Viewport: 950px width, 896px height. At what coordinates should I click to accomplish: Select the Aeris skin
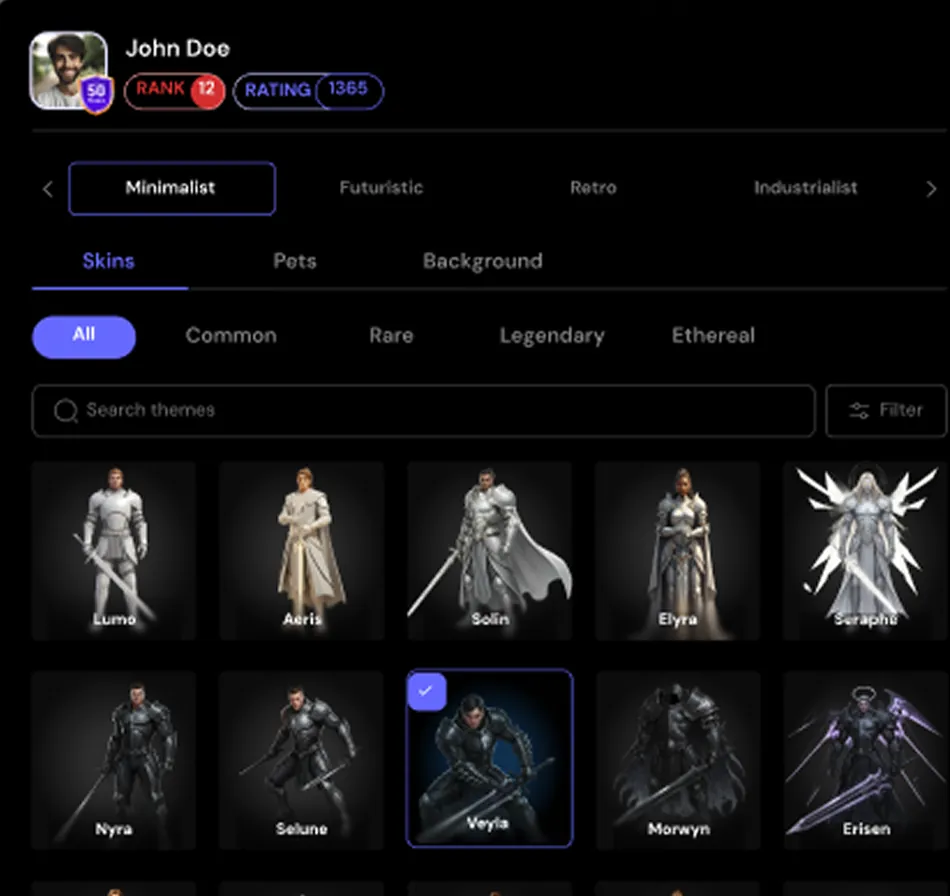tap(302, 550)
